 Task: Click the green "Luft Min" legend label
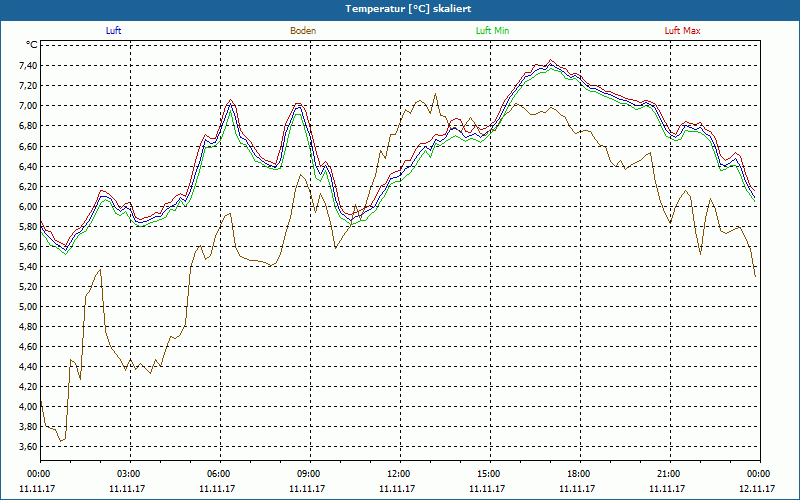492,31
